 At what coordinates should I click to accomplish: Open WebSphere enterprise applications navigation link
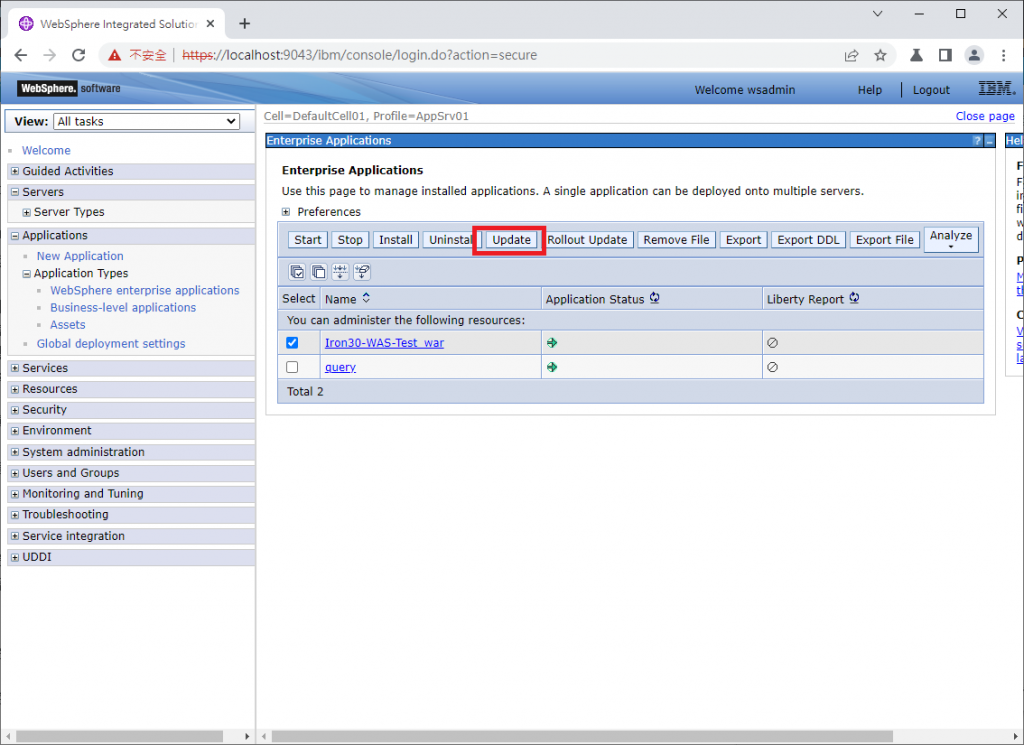[145, 291]
